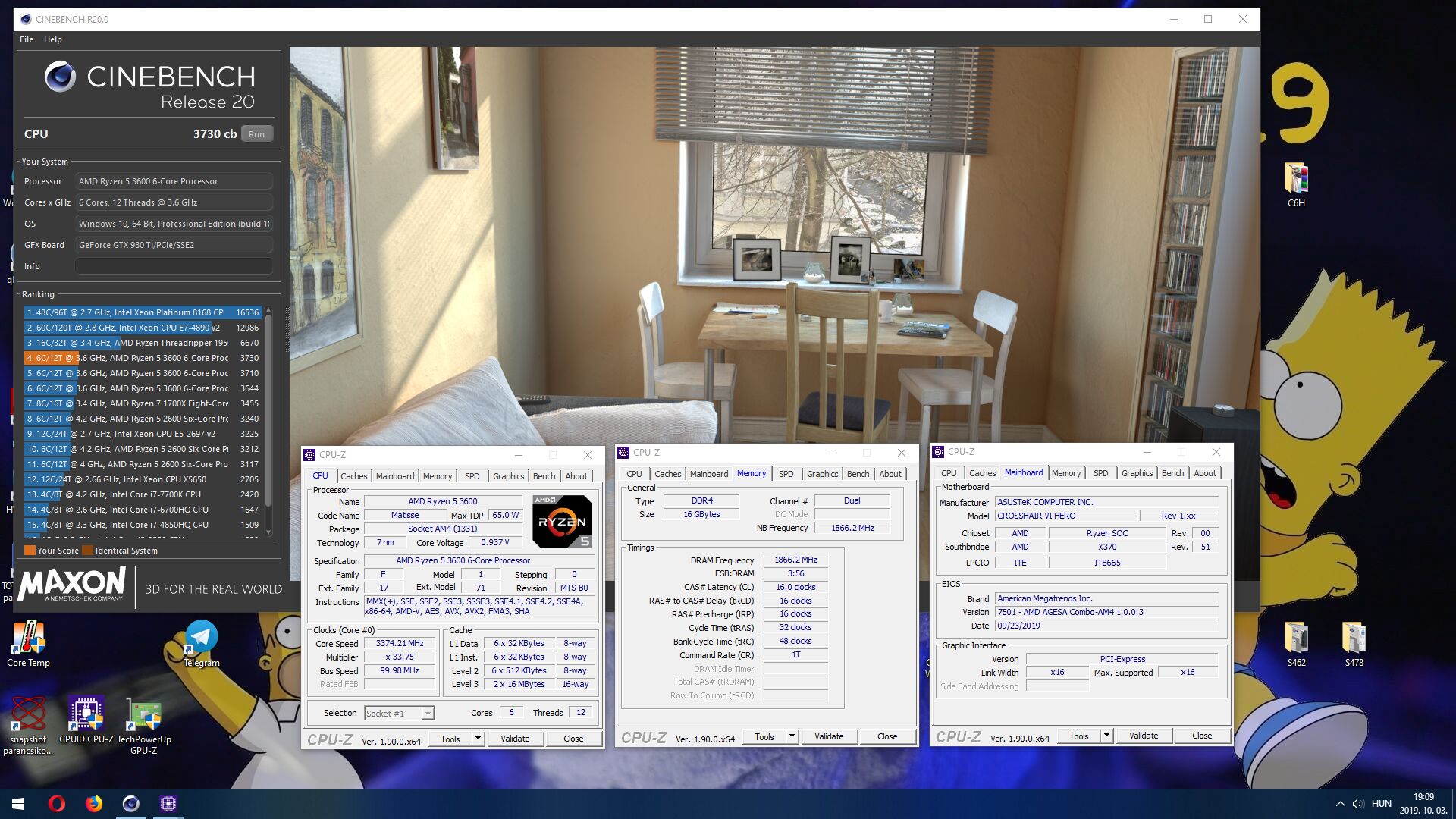Open the Core Temp desktop shortcut
Screen dimensions: 1456x819
coord(28,643)
